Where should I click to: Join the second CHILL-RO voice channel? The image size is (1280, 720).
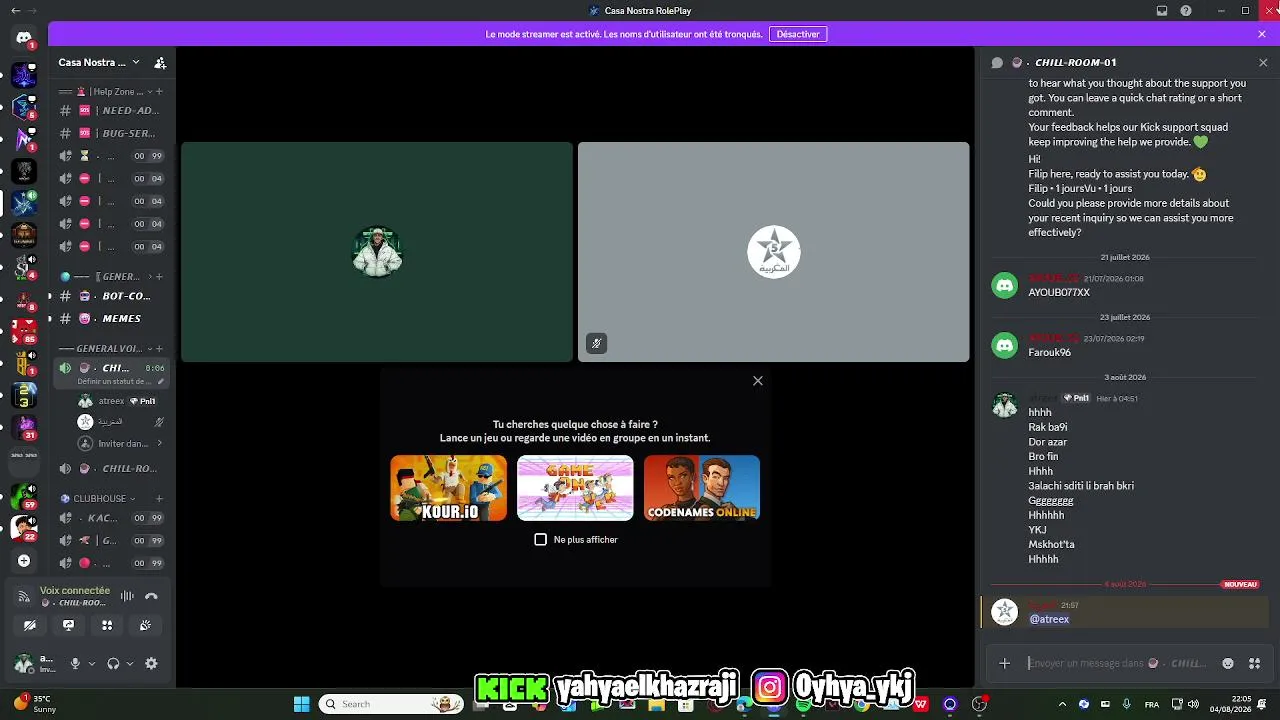coord(112,469)
